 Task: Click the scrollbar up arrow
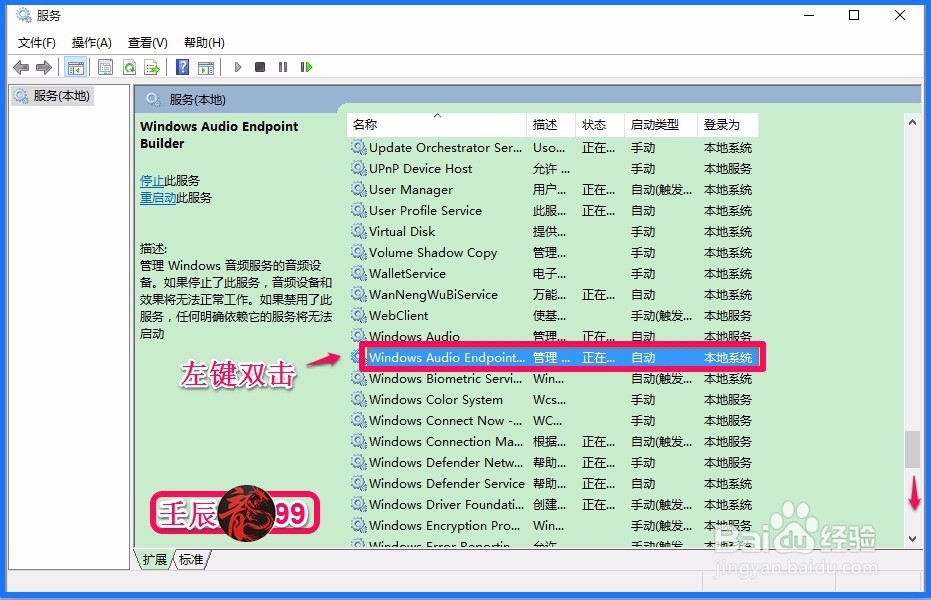[x=913, y=122]
